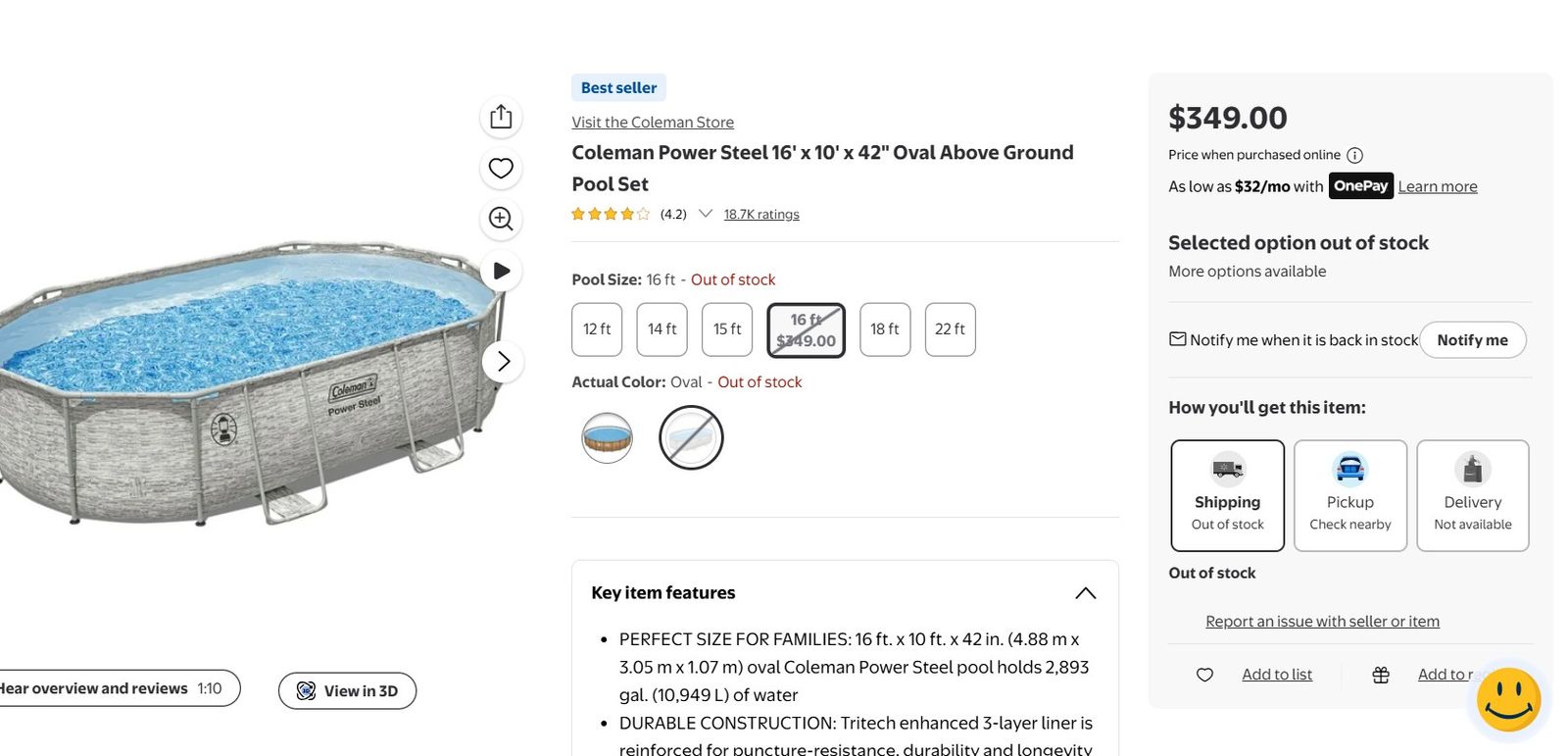
Task: Open the 18.7K ratings link
Action: pyautogui.click(x=761, y=214)
